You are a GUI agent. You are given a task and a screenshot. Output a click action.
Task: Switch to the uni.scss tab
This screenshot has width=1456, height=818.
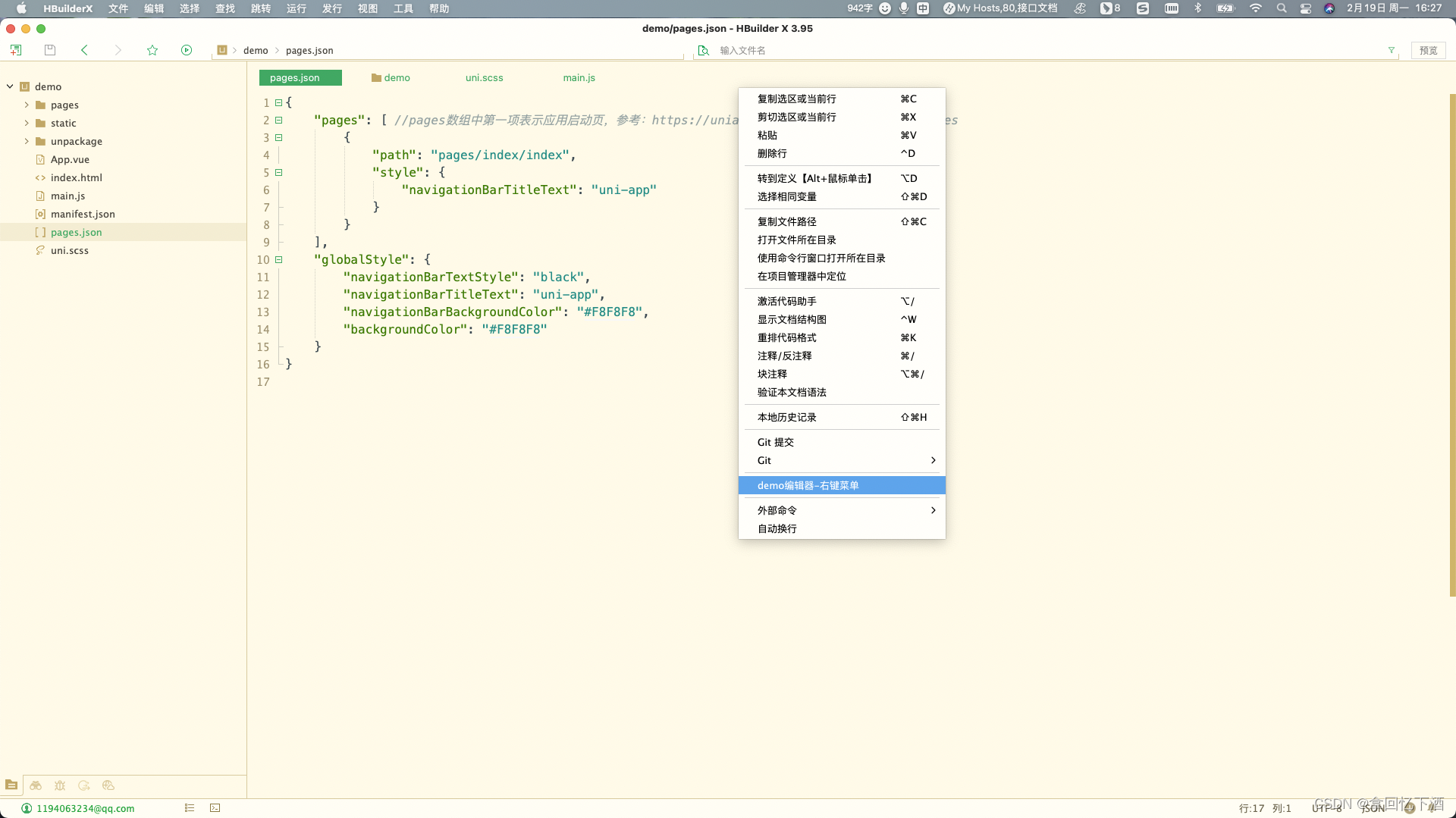(x=484, y=77)
